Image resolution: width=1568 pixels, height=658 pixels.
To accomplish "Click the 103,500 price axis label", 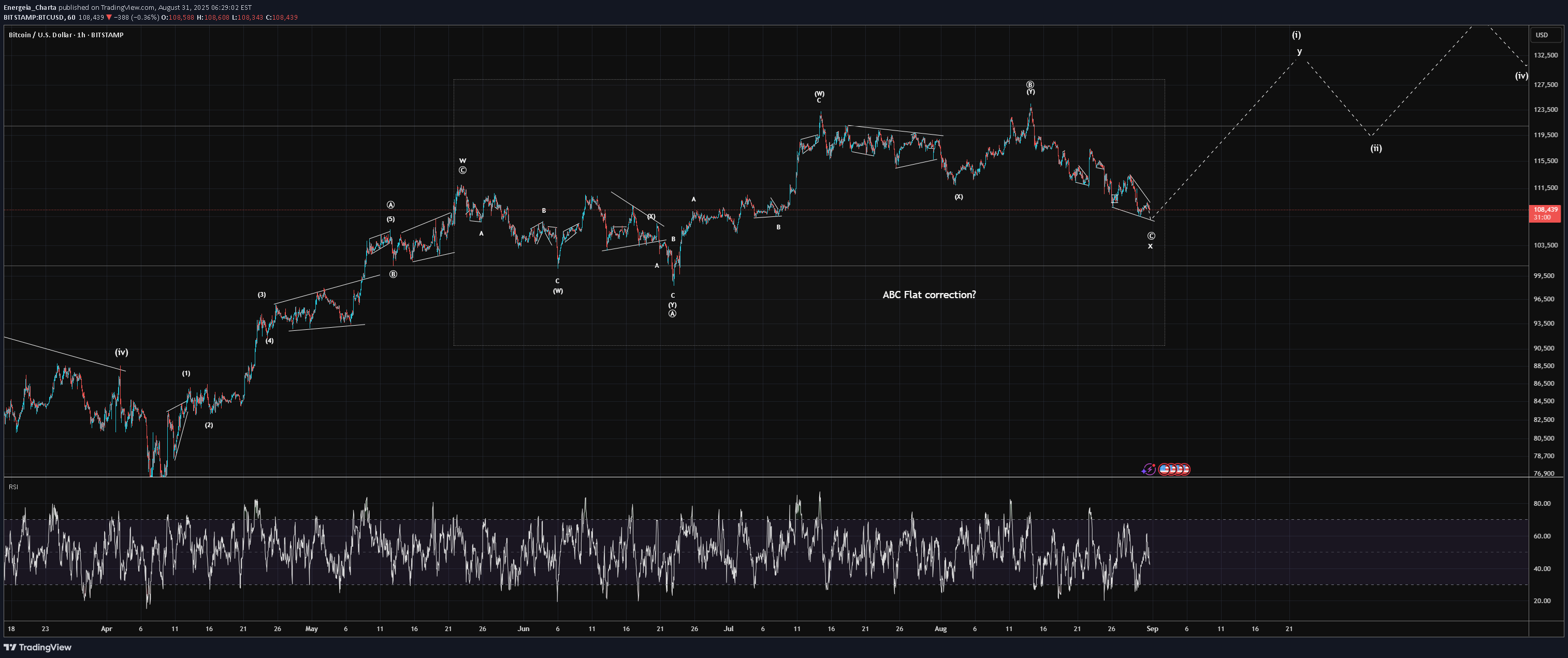I will click(1546, 245).
